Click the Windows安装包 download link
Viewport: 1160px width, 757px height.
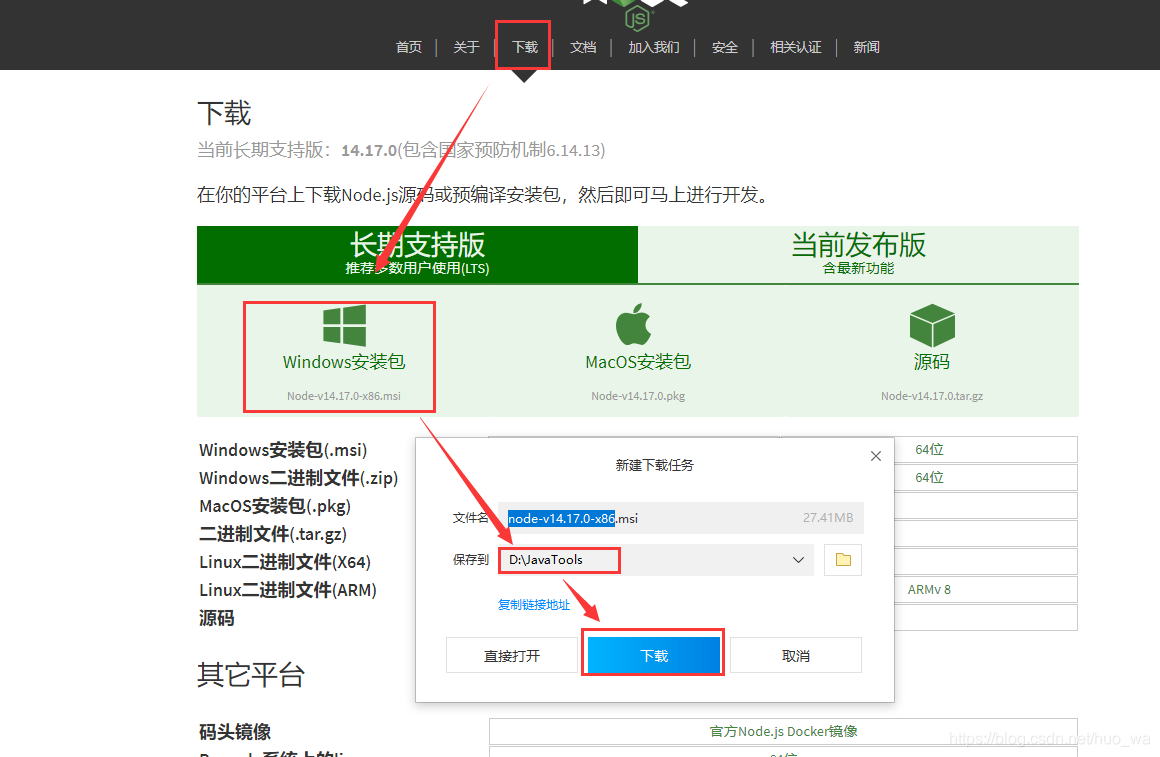pos(344,362)
